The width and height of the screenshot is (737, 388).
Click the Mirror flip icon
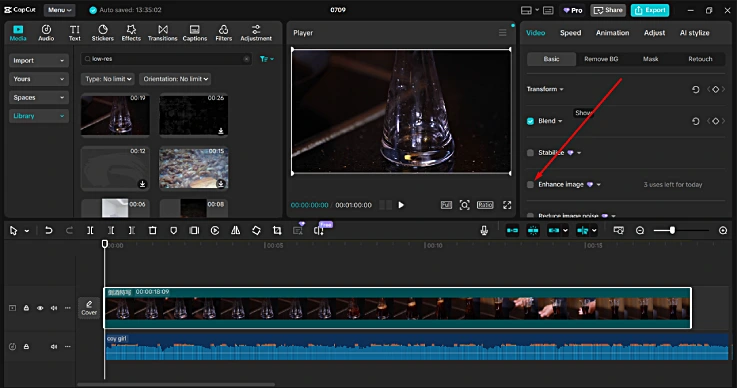(x=235, y=230)
